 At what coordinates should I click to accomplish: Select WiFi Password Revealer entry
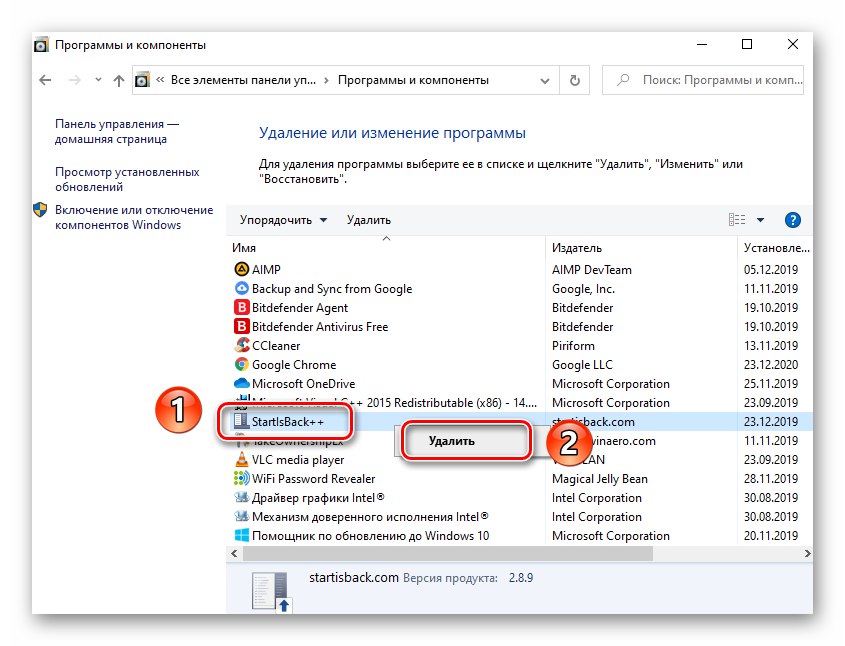coord(313,478)
